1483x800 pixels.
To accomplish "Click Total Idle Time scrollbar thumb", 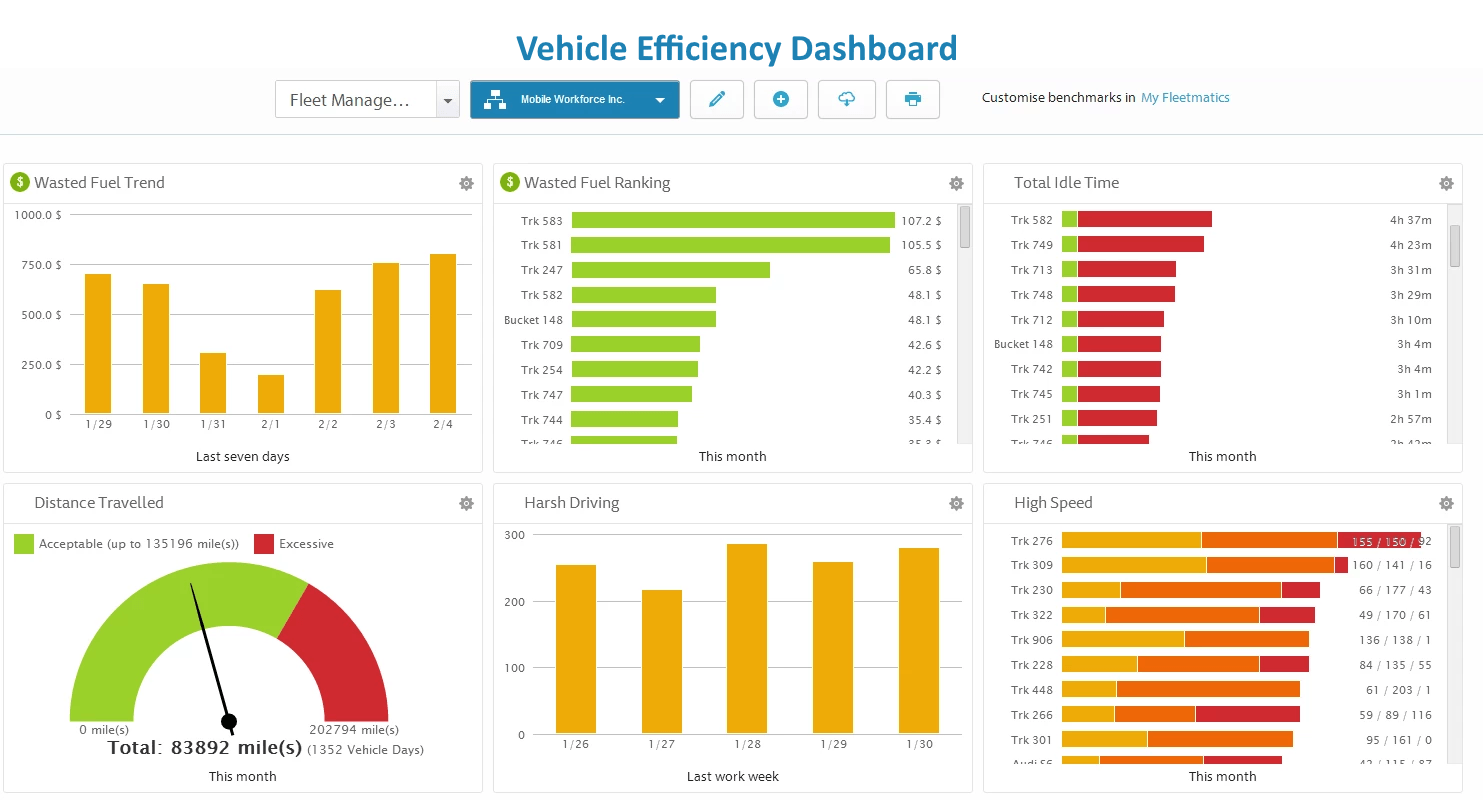I will 1455,246.
